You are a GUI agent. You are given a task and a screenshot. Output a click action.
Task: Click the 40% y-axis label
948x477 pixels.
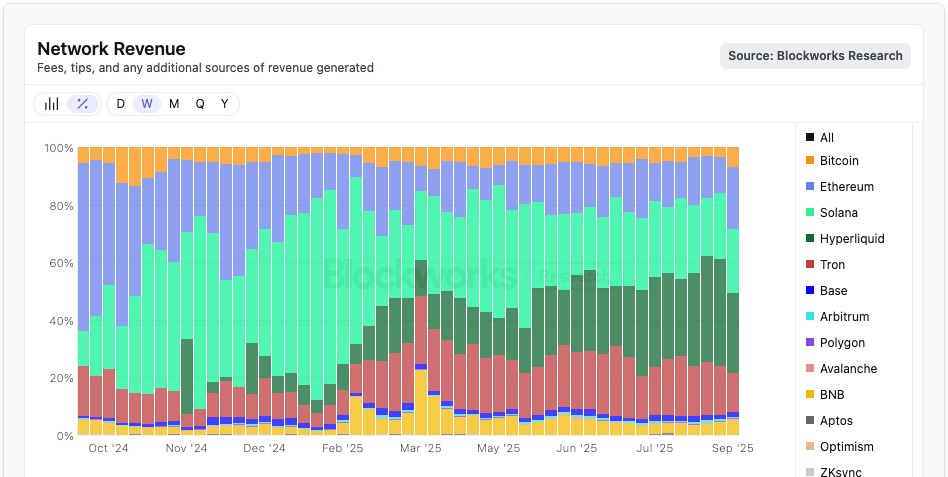pos(61,320)
